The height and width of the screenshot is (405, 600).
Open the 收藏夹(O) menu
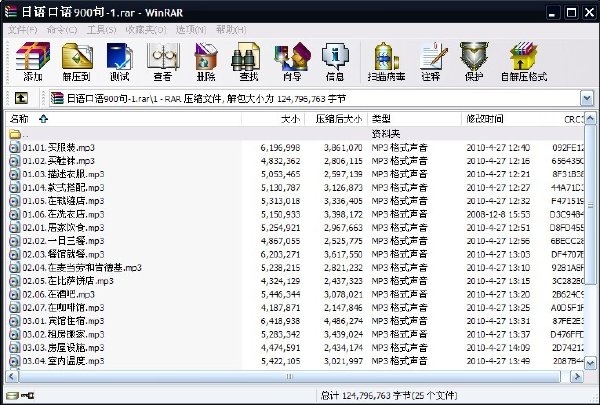[x=146, y=29]
